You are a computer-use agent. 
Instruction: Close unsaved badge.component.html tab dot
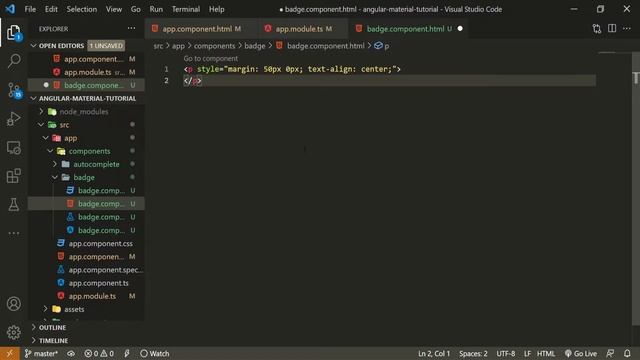tap(460, 29)
